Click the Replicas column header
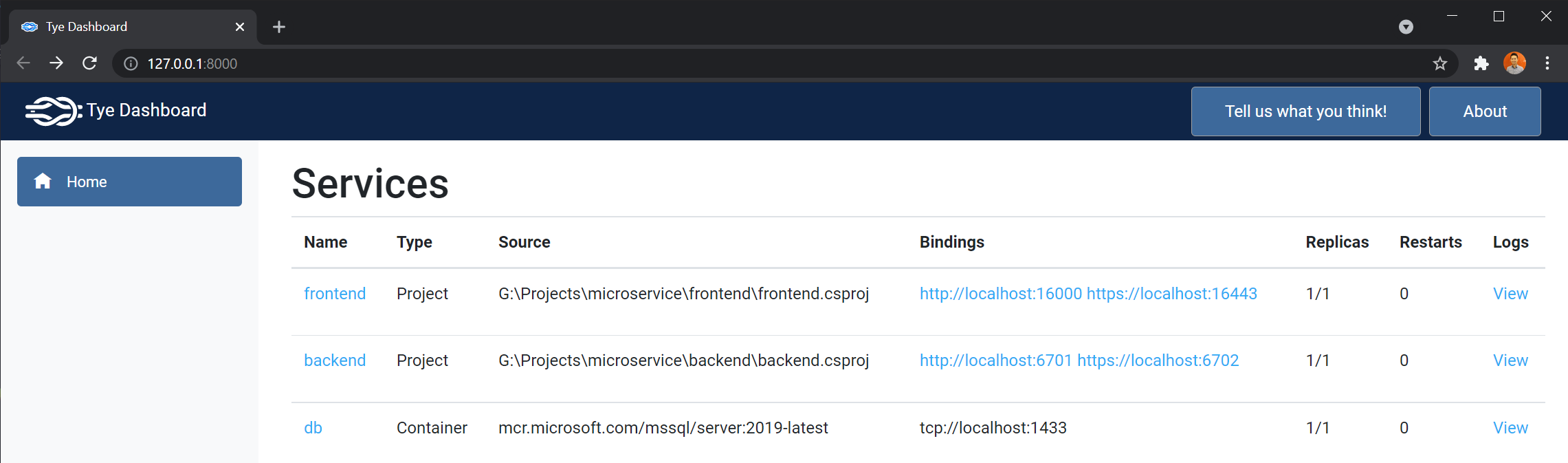This screenshot has height=463, width=1568. point(1337,242)
